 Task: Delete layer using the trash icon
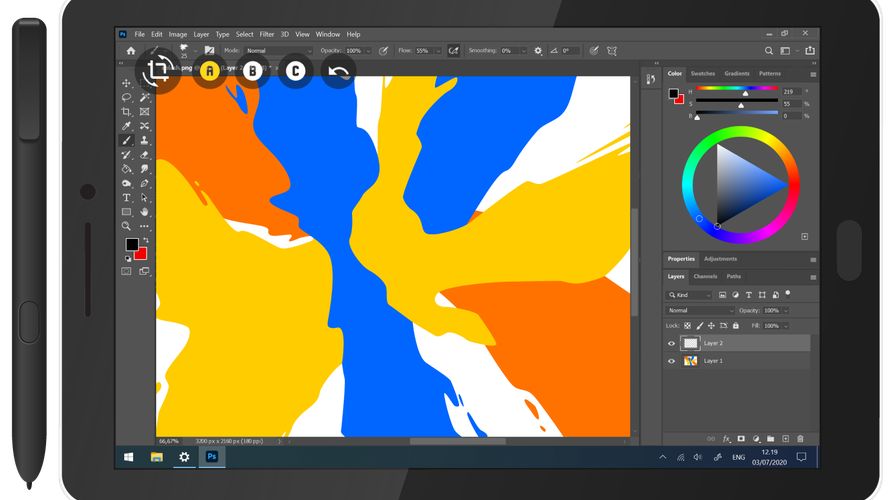point(800,438)
